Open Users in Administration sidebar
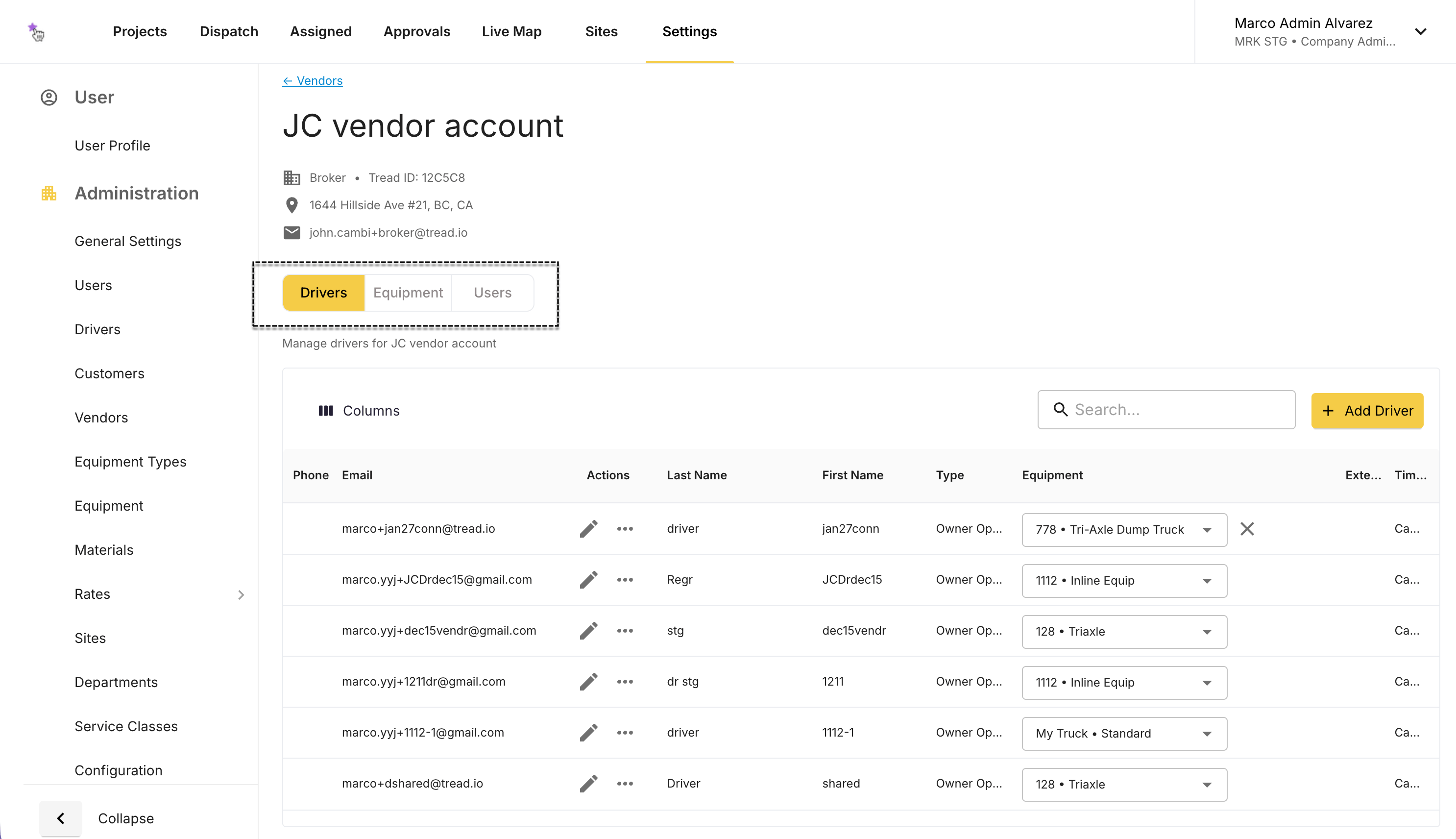The width and height of the screenshot is (1456, 839). click(x=93, y=285)
